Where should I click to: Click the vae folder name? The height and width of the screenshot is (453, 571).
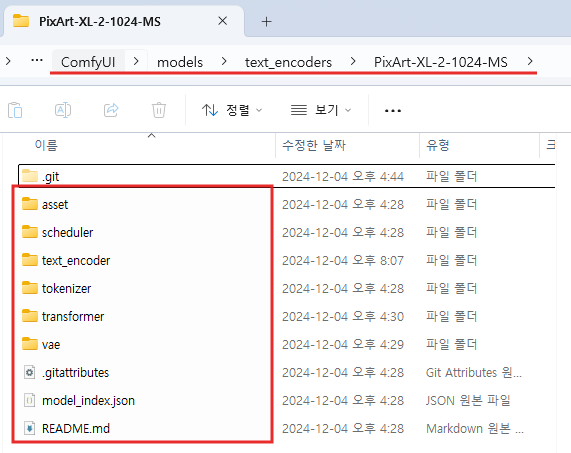click(51, 345)
